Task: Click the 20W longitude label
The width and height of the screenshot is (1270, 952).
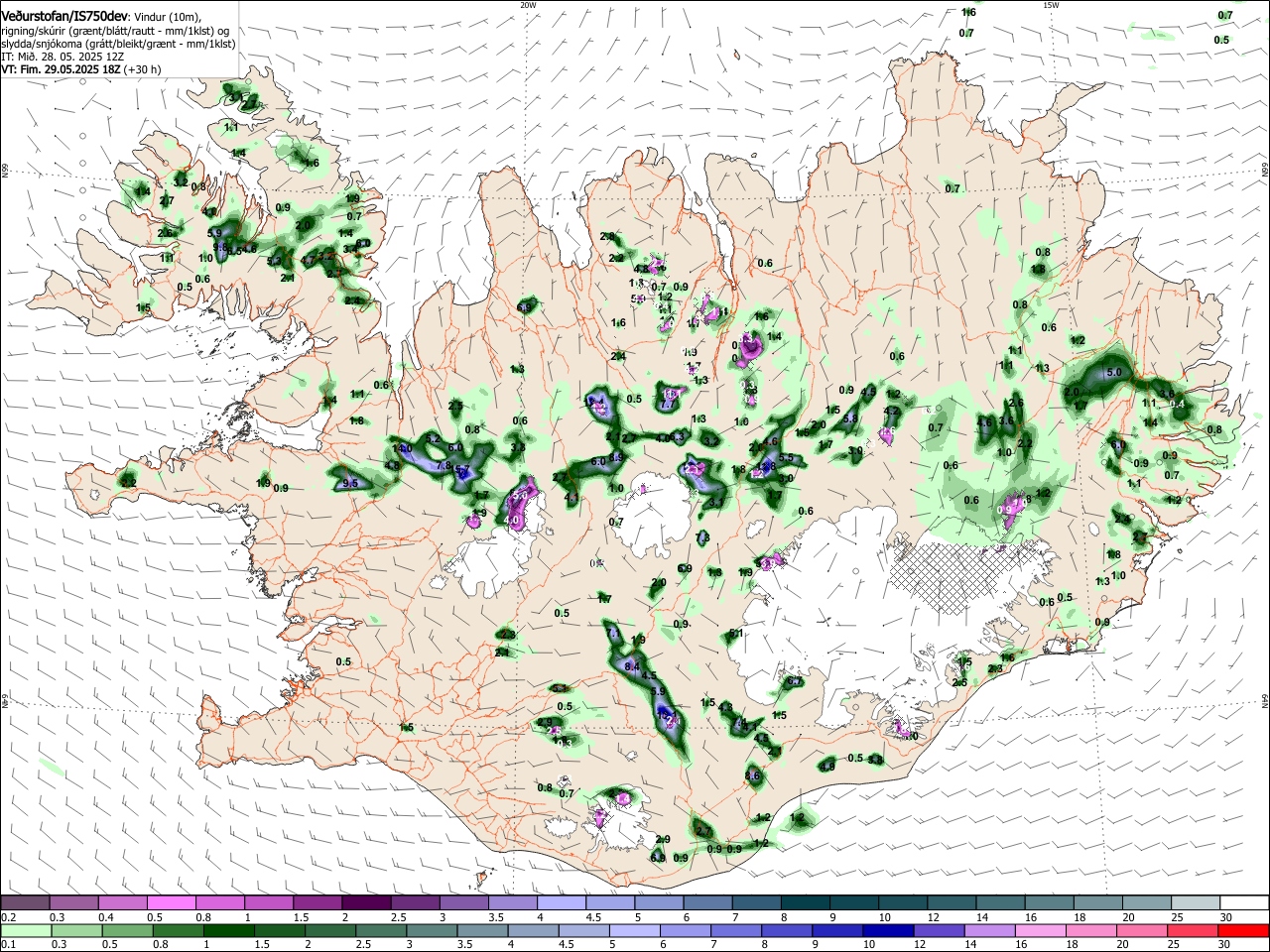Action: (528, 5)
